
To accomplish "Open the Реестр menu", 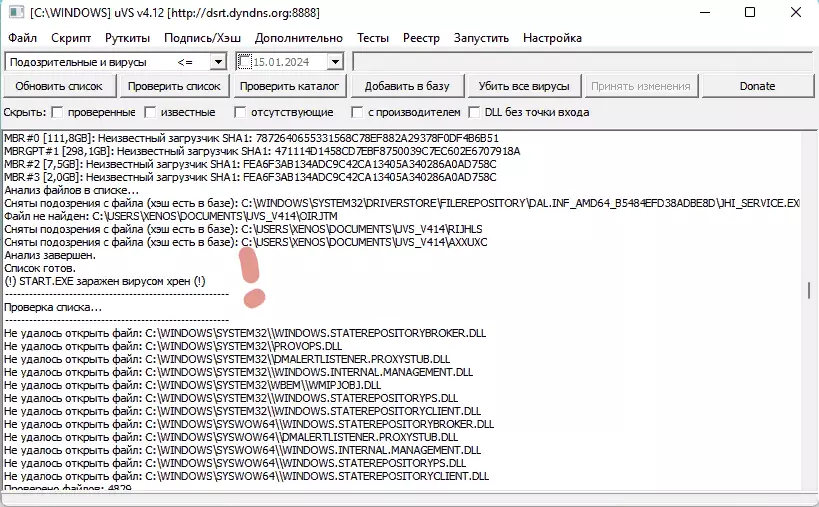I will click(421, 38).
